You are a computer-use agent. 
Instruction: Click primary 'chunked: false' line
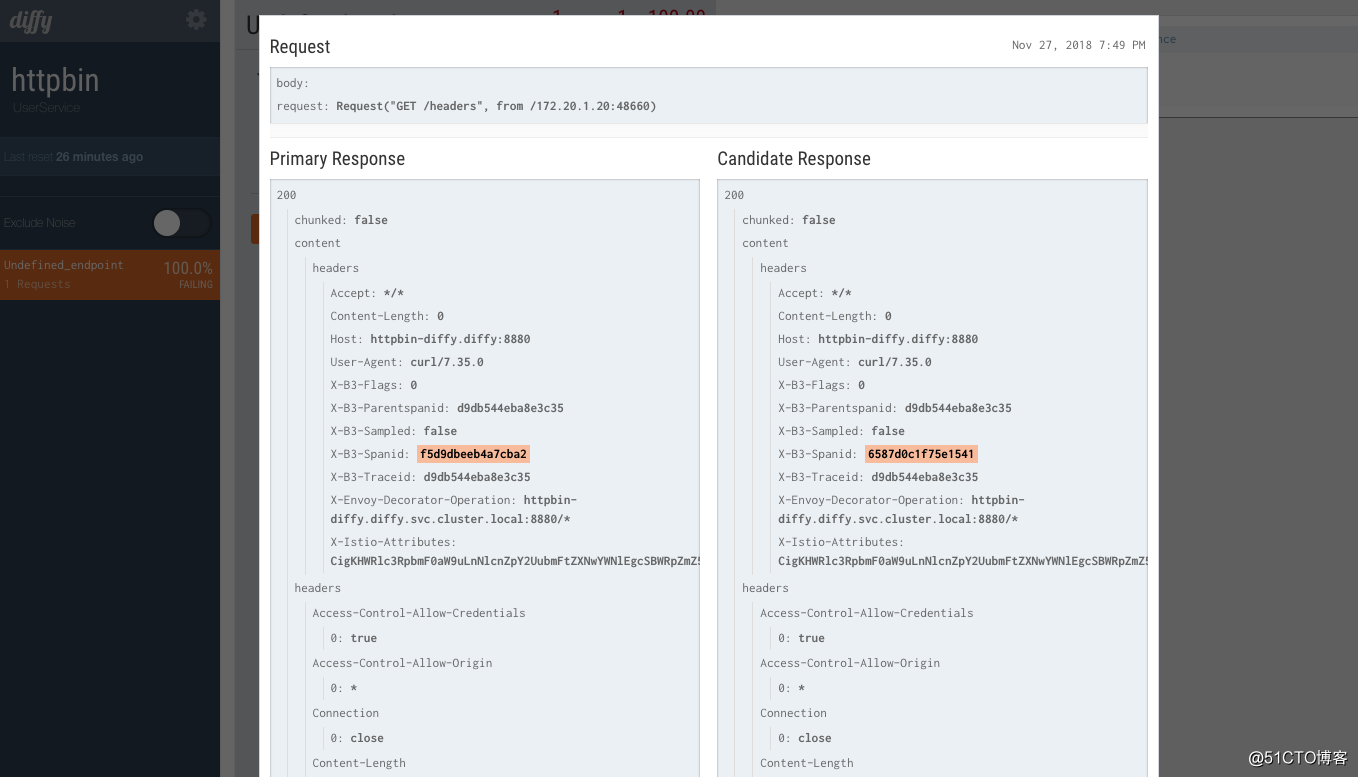[x=341, y=220]
